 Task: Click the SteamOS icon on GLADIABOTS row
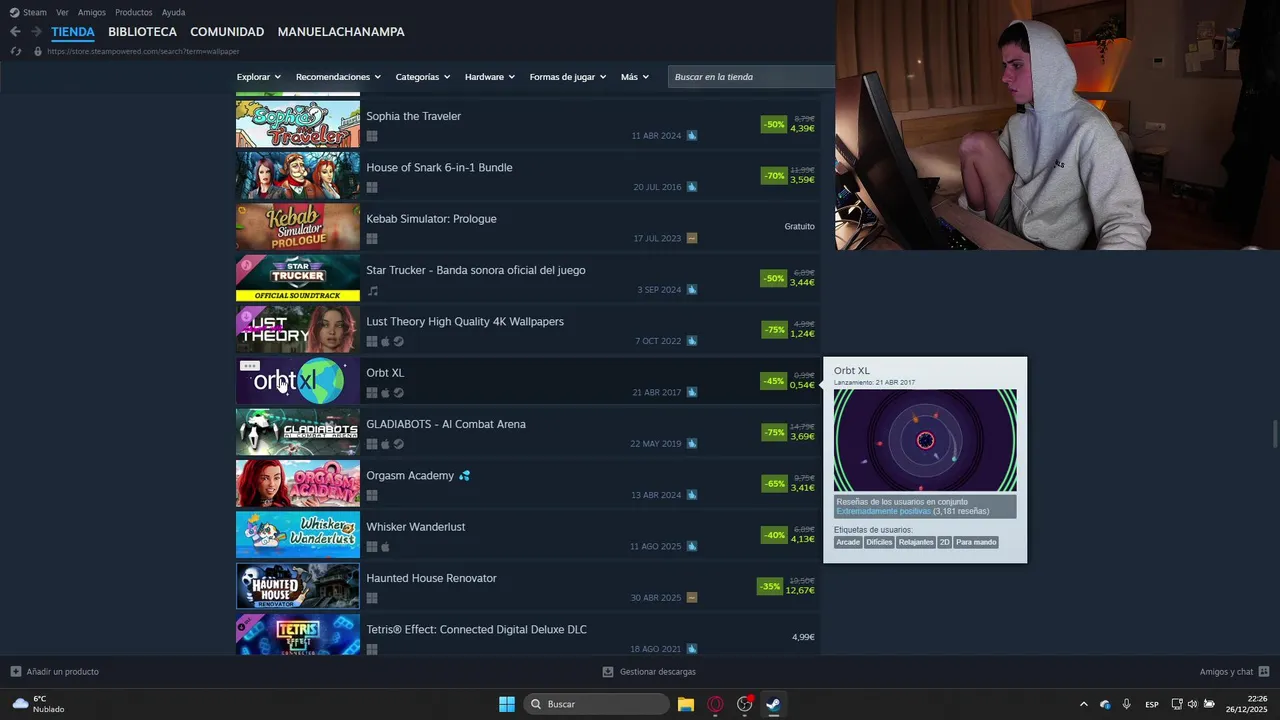[398, 444]
